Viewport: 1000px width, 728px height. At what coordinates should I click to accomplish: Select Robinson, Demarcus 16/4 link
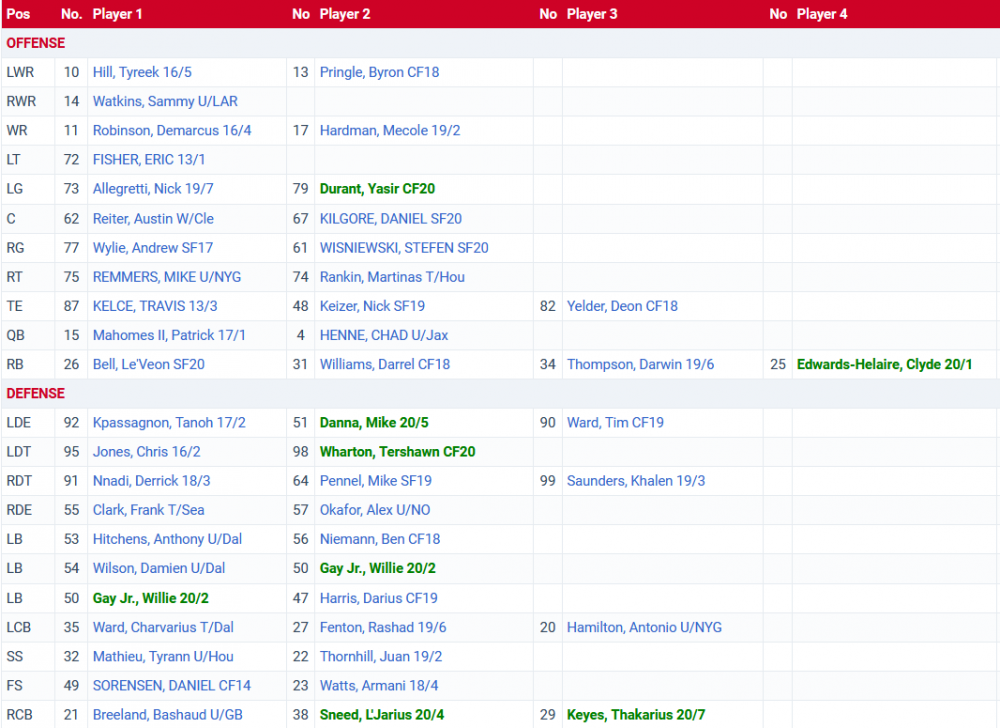click(x=172, y=131)
